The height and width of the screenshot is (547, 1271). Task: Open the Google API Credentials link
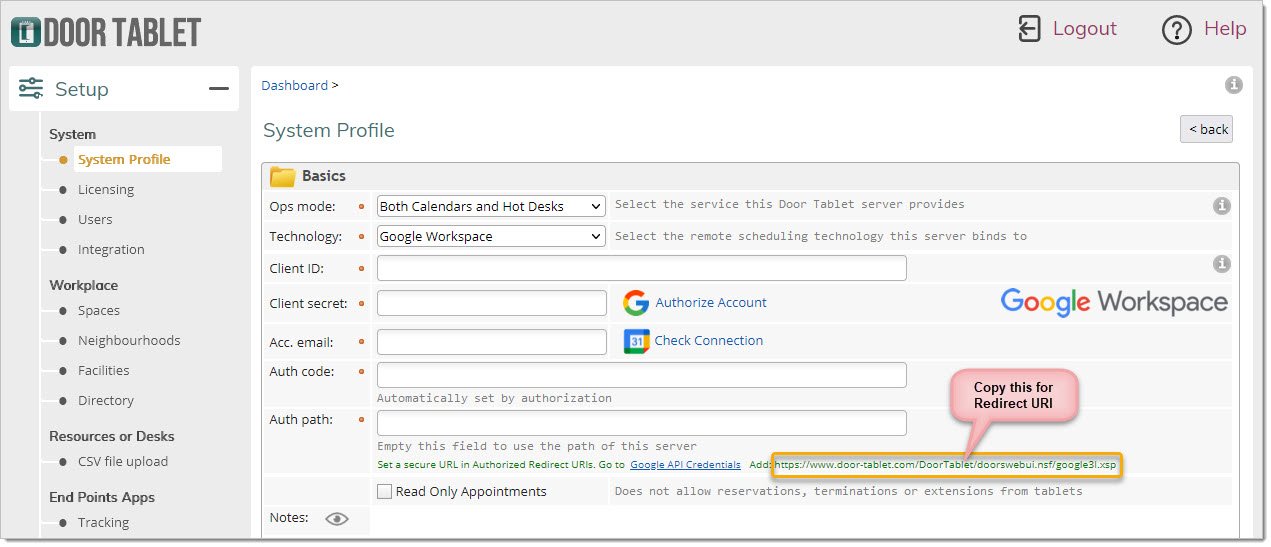(685, 465)
